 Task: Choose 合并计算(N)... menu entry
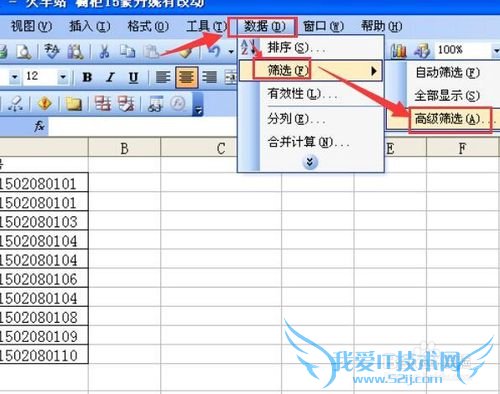311,143
